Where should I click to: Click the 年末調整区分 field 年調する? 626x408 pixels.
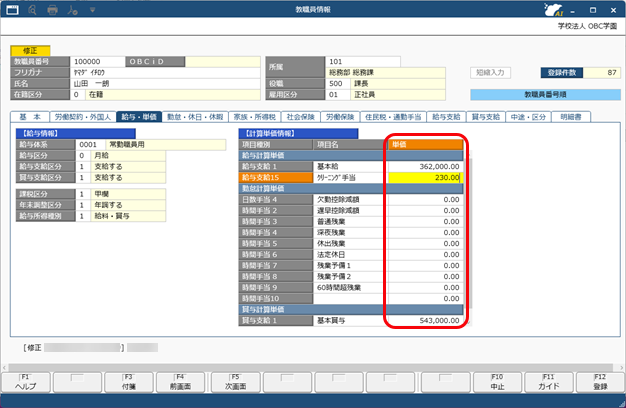pos(128,205)
